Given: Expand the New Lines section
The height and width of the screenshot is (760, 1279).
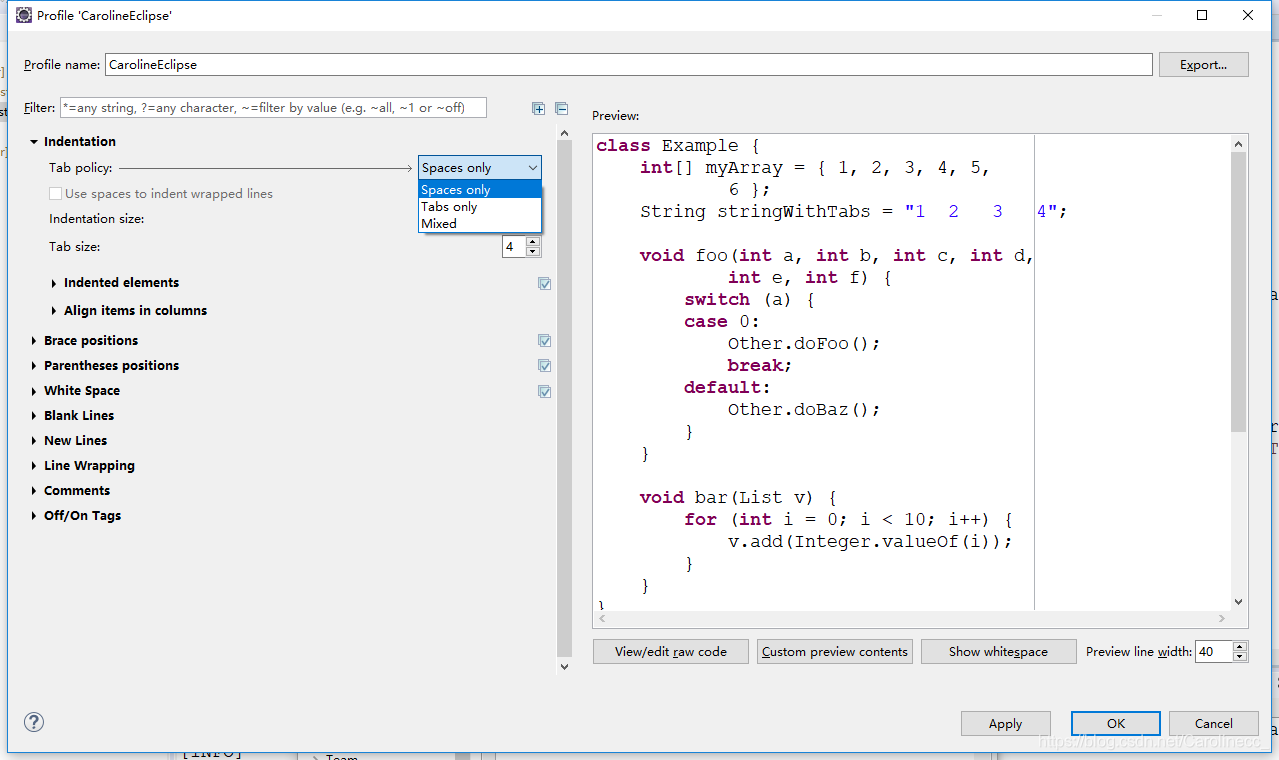Looking at the screenshot, I should tap(34, 441).
